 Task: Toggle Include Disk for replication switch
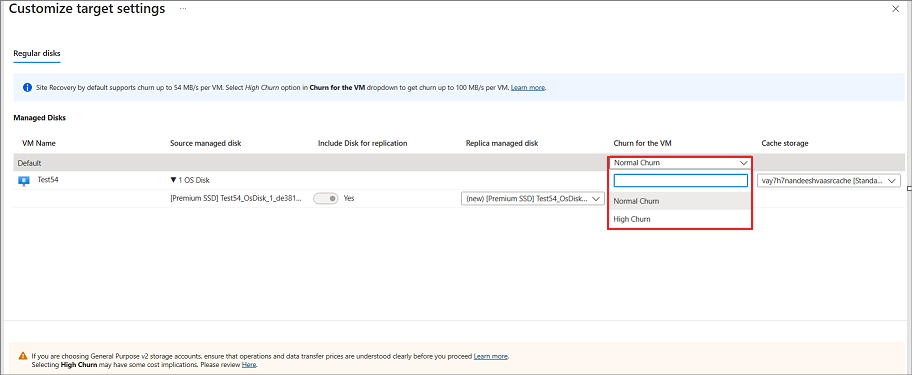pyautogui.click(x=325, y=198)
